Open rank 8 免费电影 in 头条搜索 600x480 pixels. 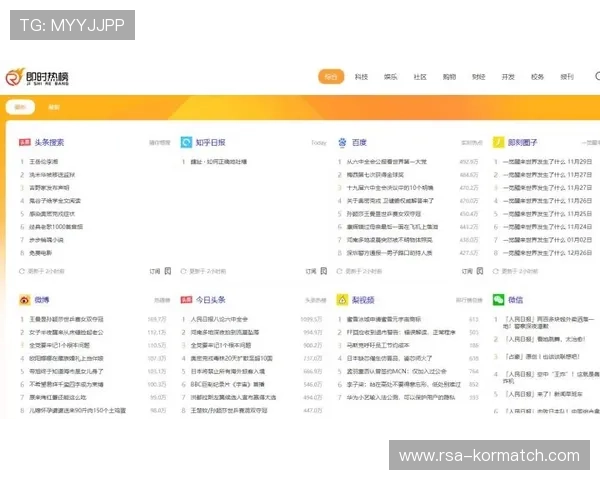41,253
